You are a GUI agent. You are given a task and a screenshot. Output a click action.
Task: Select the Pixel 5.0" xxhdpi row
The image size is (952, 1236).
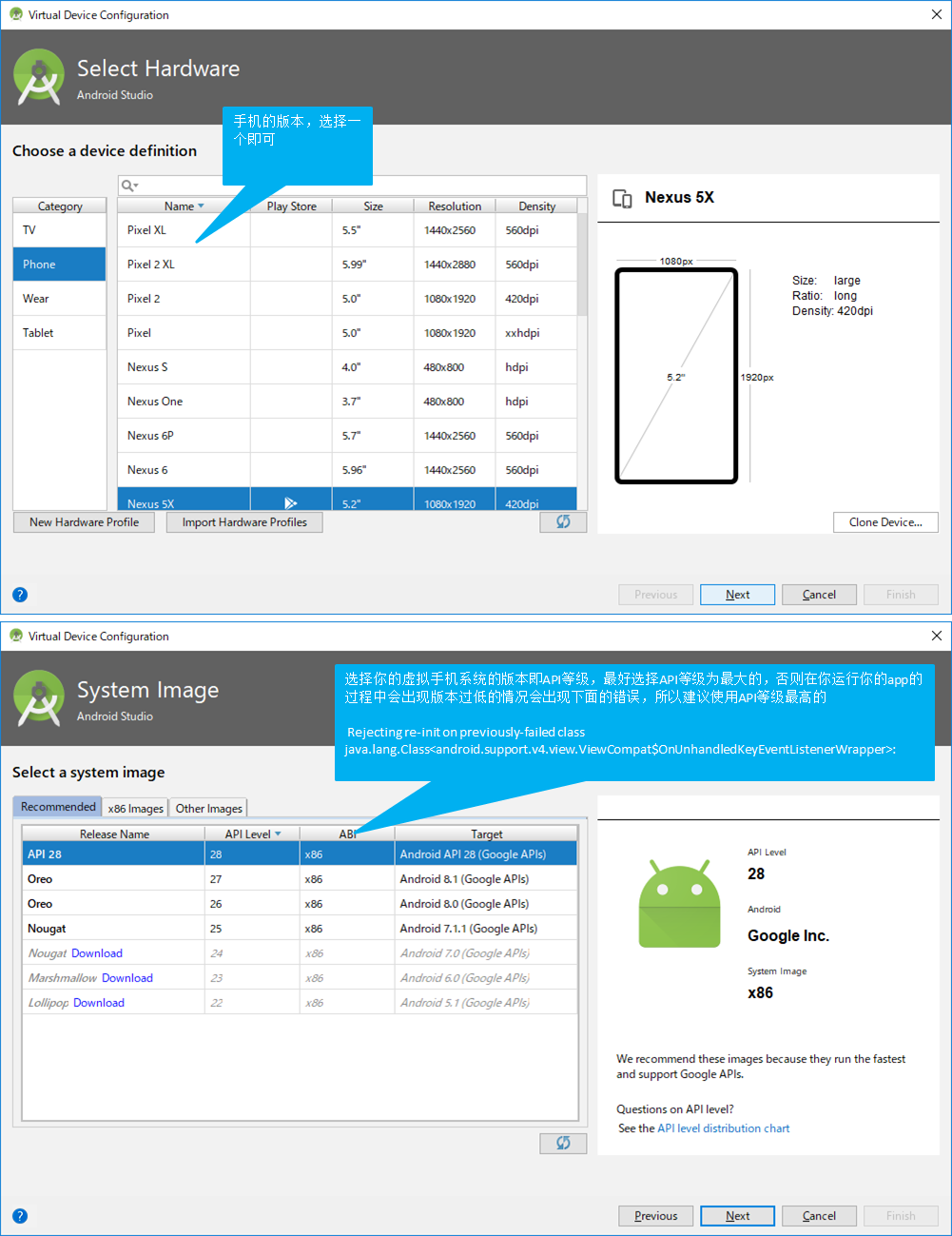click(347, 333)
